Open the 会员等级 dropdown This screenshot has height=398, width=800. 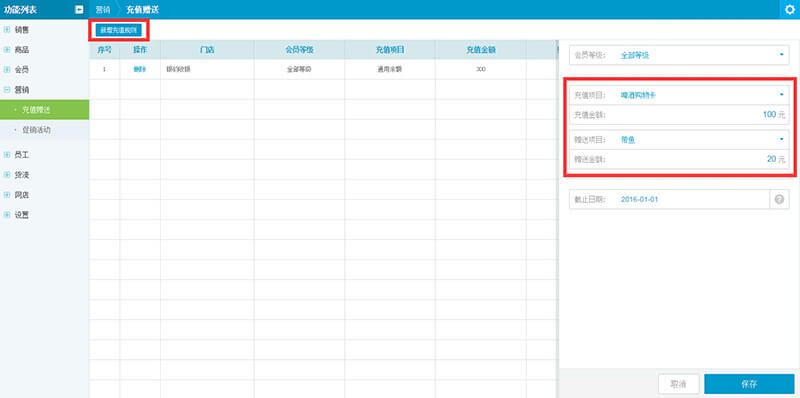tap(679, 55)
